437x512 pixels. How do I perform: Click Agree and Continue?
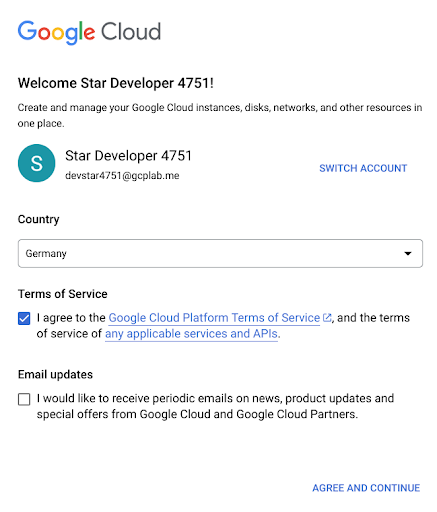[366, 488]
